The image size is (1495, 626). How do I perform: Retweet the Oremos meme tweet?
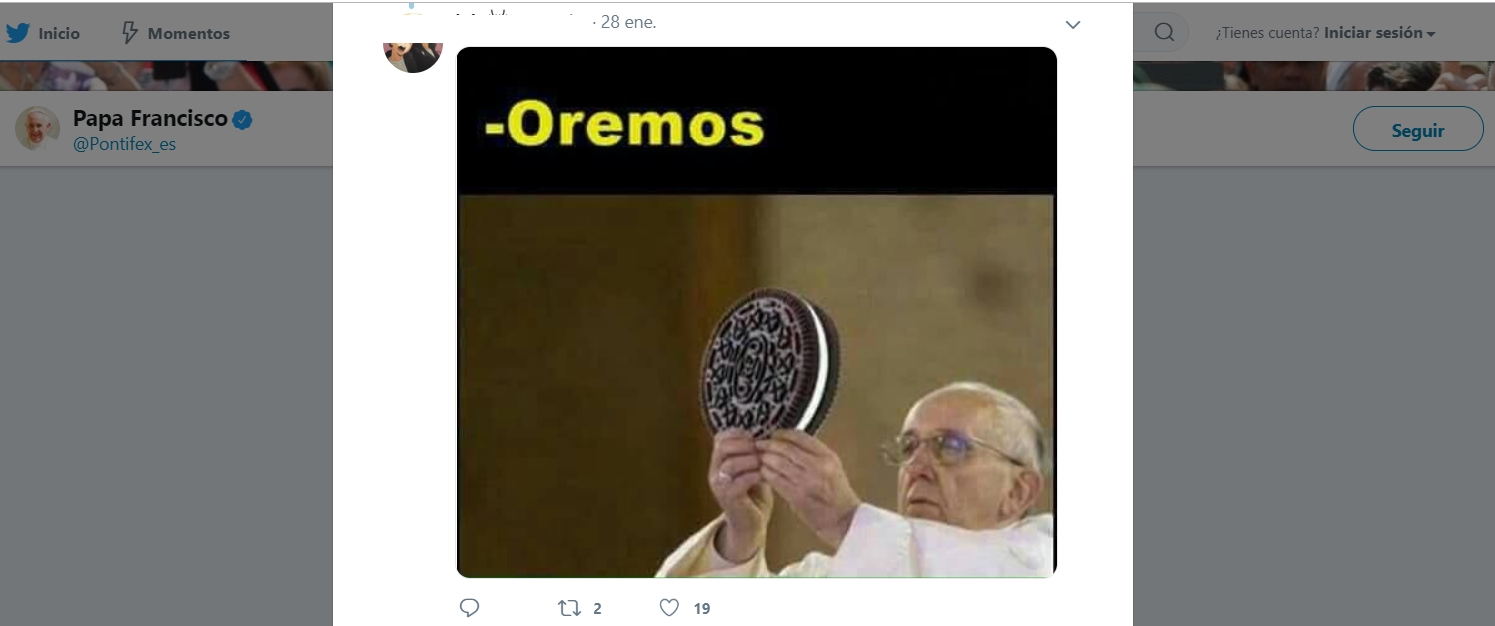tap(569, 607)
